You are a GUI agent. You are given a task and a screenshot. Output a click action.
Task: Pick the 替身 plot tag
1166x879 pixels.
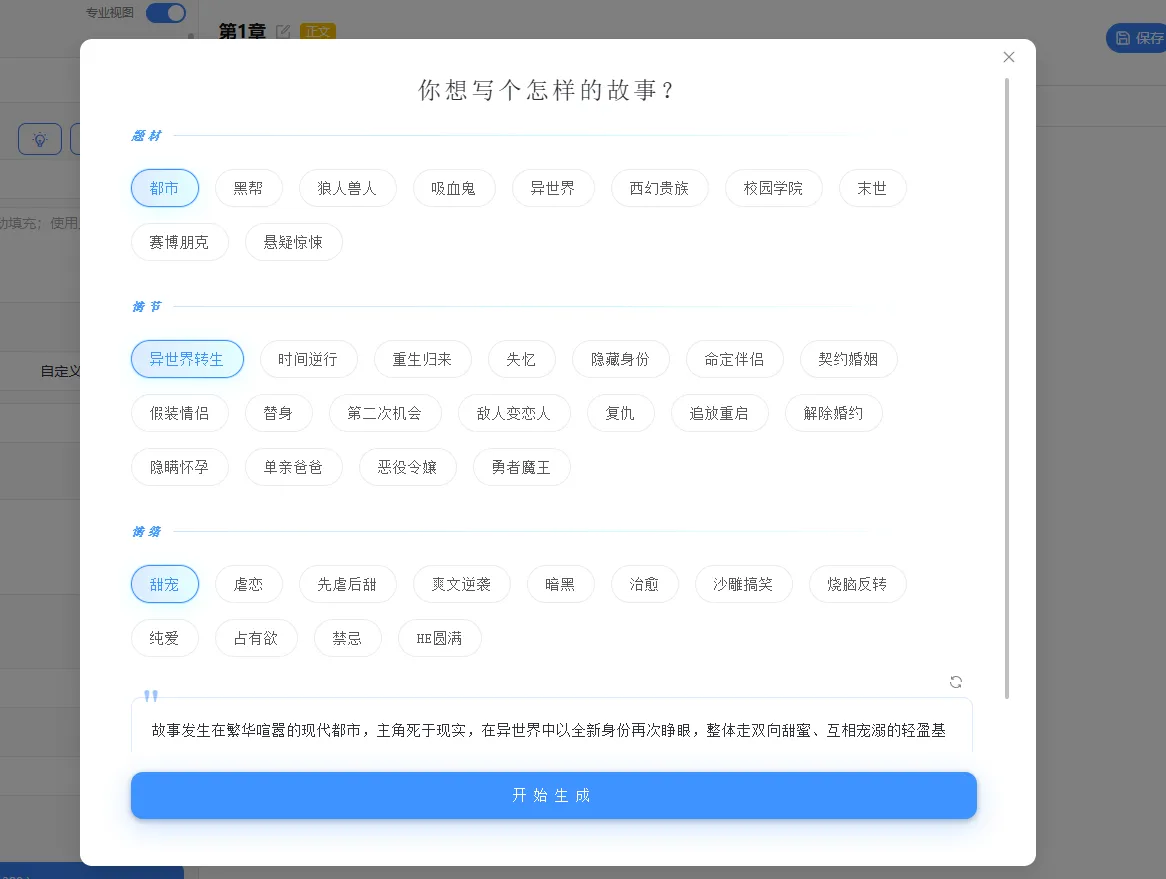[278, 413]
